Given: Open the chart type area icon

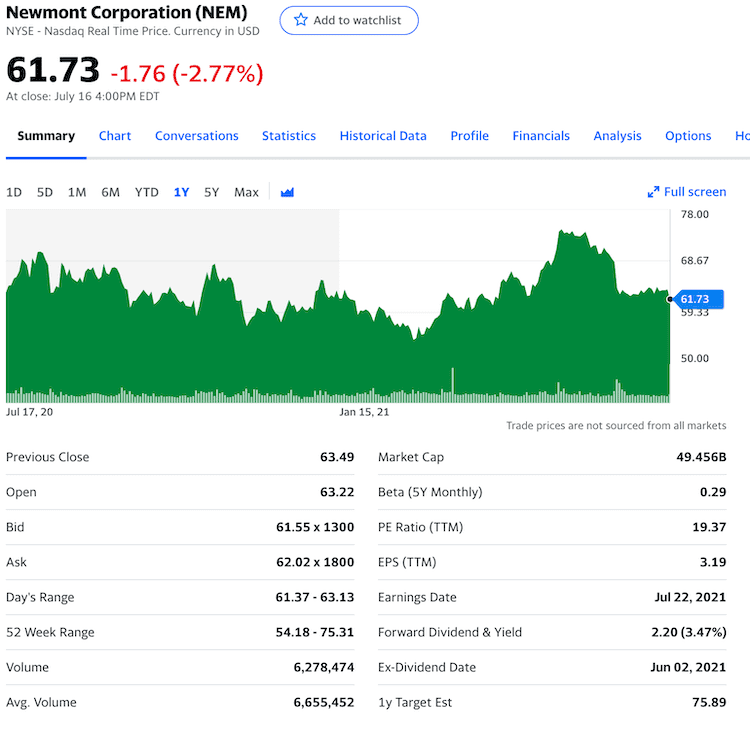Looking at the screenshot, I should coord(287,192).
